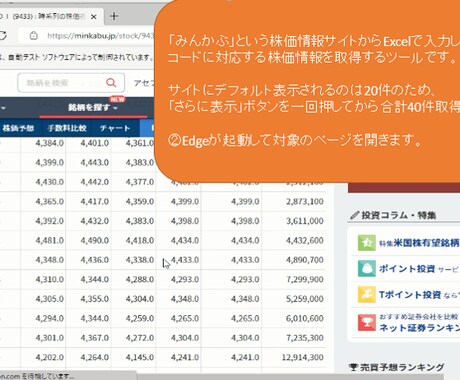
Task: Click the red trophy icon beside ネット証券ランキング
Action: (x=367, y=323)
